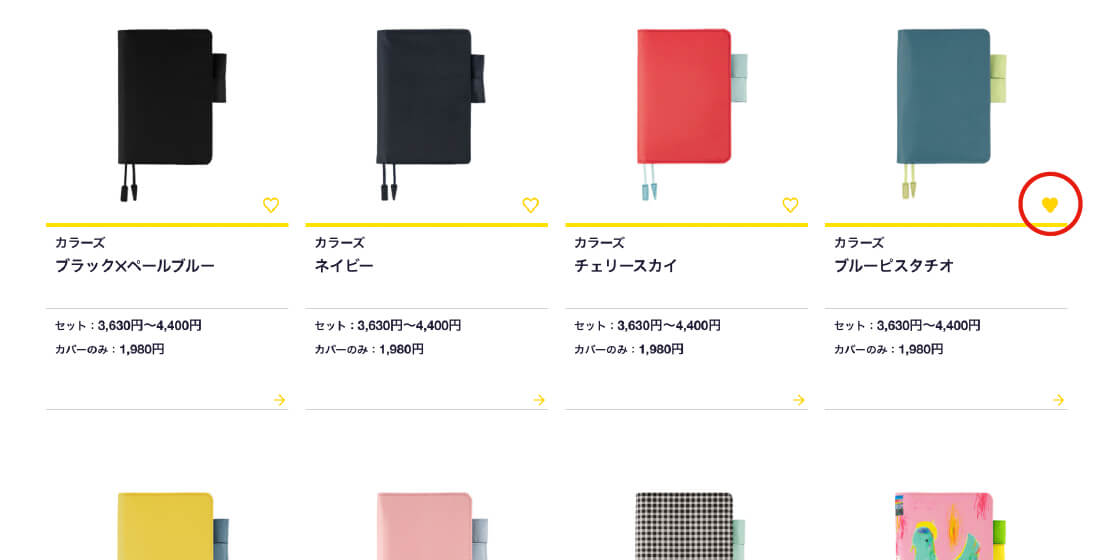This screenshot has width=1120, height=560.
Task: Click the arrow icon under ブラック×ペールブルー
Action: coord(279,400)
